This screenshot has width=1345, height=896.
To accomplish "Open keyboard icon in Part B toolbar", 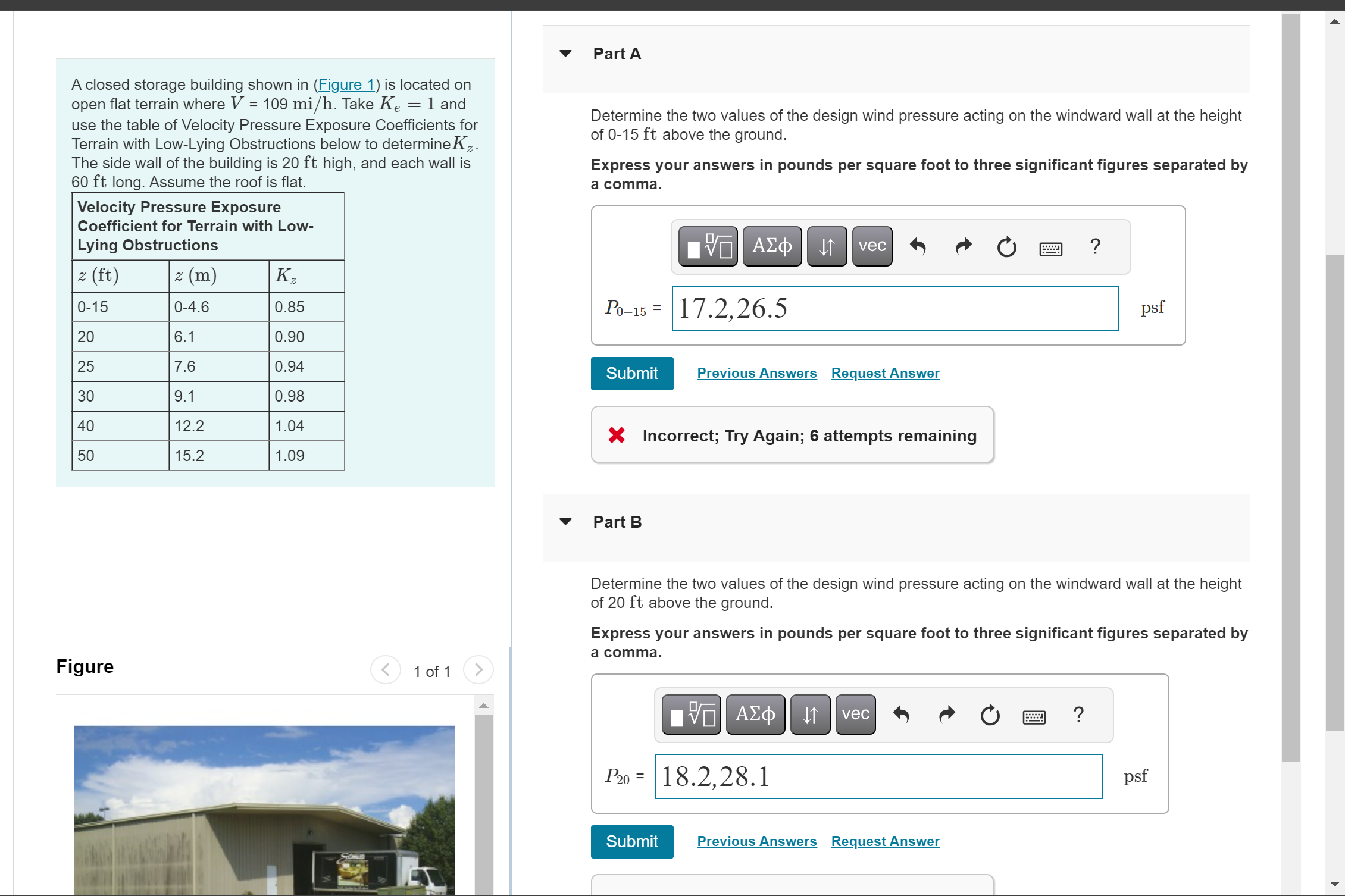I will [x=1034, y=716].
